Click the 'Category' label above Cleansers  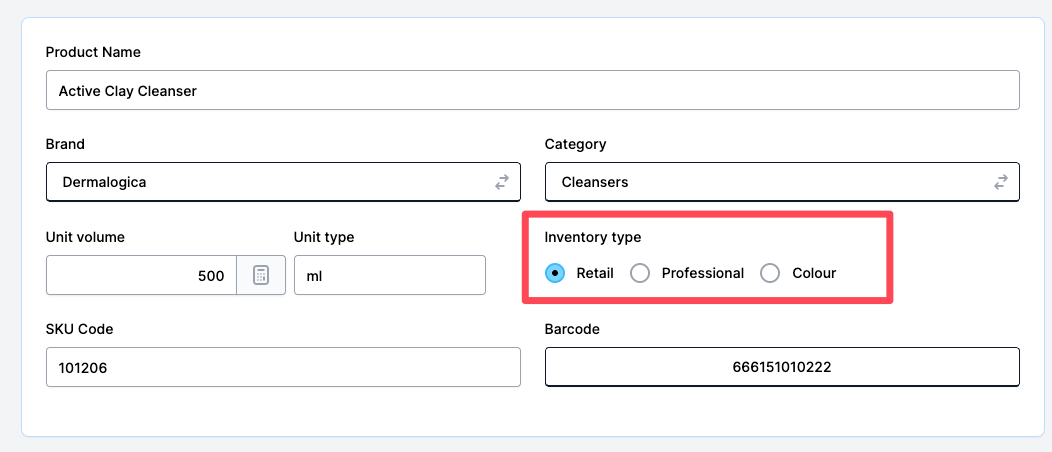tap(575, 144)
